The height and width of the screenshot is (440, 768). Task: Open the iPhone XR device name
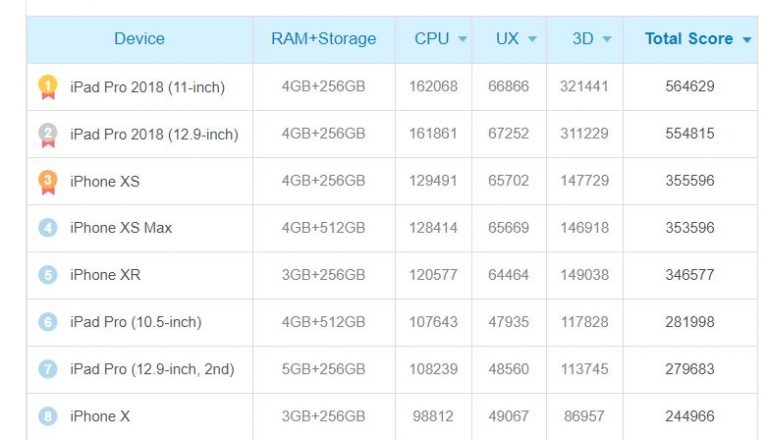pyautogui.click(x=105, y=275)
